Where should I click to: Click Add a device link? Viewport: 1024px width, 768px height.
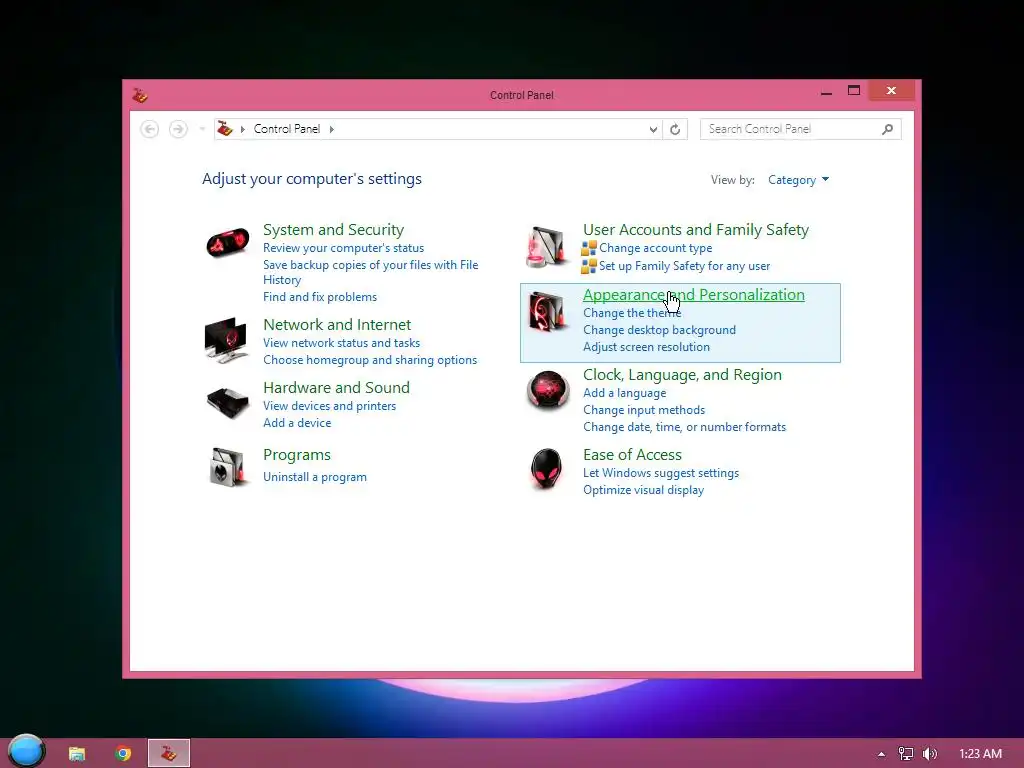pyautogui.click(x=297, y=423)
